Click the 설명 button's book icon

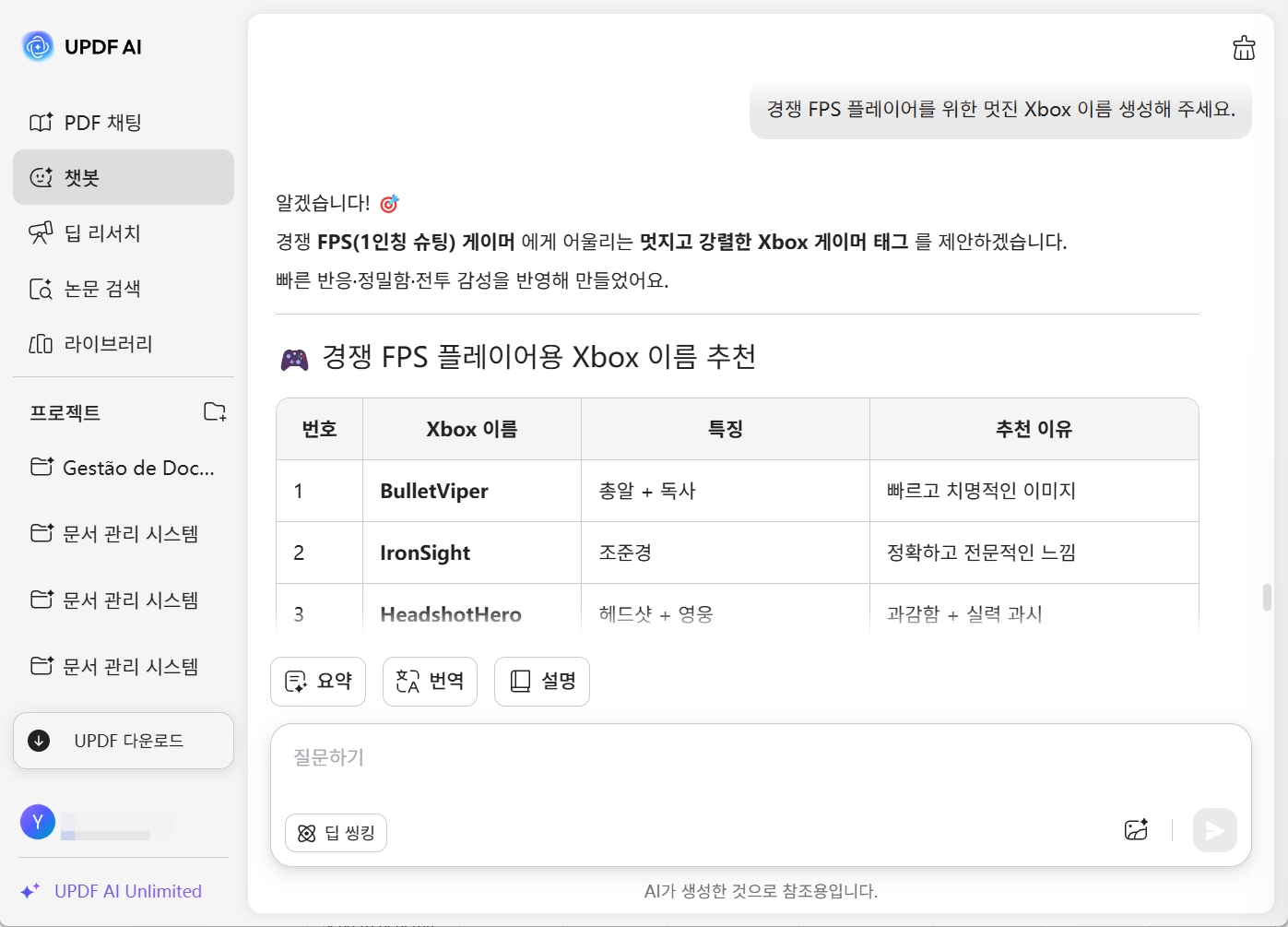(x=520, y=682)
